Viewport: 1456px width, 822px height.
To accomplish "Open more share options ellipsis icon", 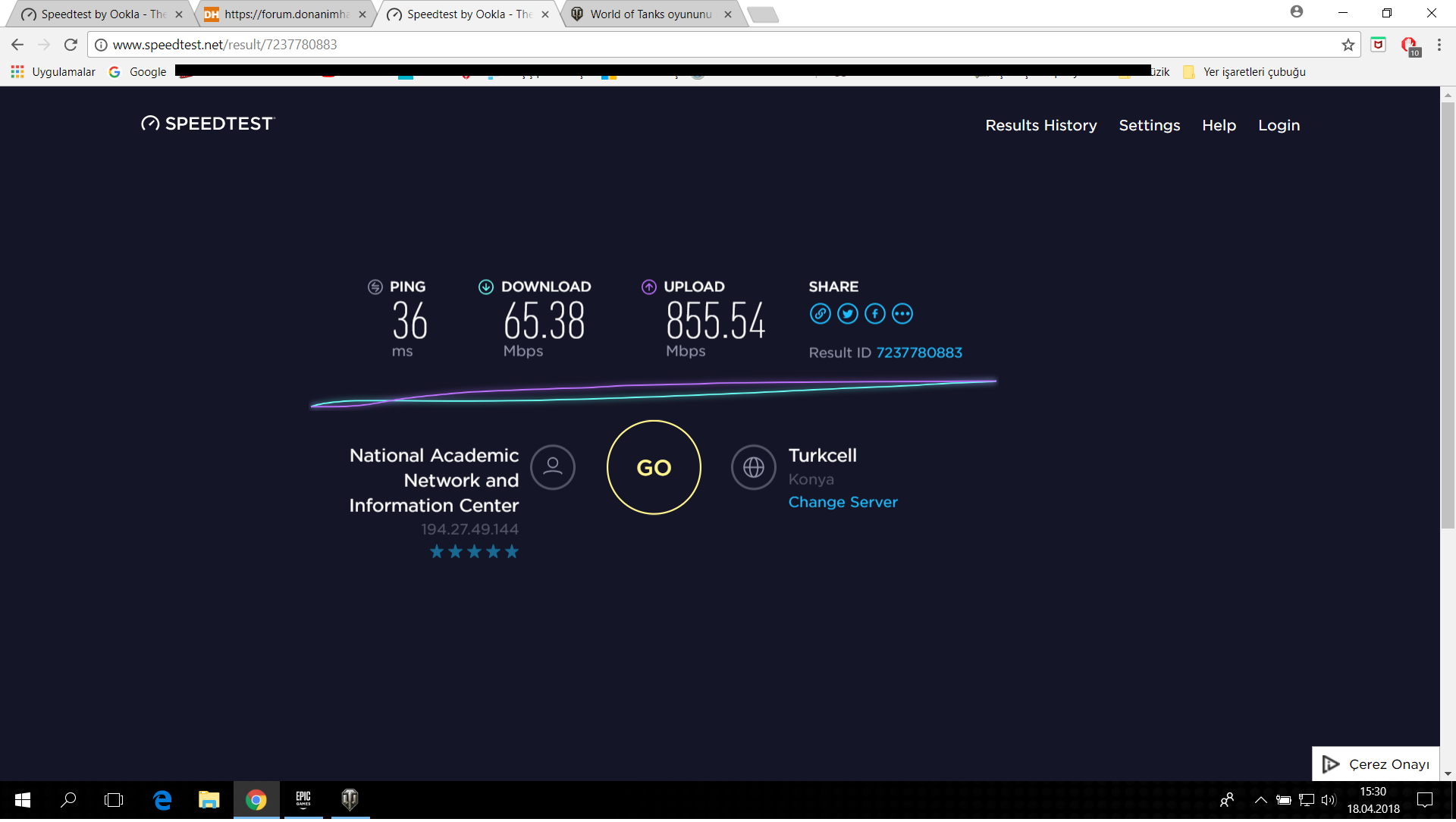I will pyautogui.click(x=902, y=314).
